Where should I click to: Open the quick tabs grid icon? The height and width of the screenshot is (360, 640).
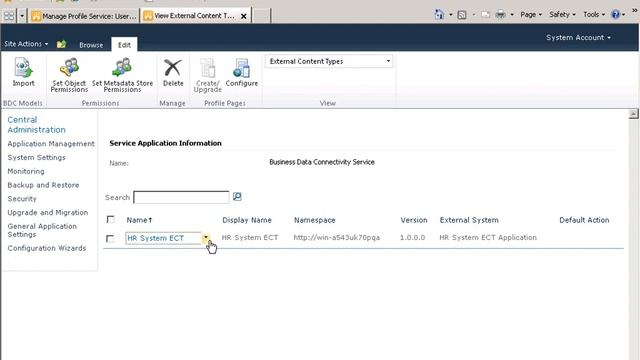[x=9, y=16]
